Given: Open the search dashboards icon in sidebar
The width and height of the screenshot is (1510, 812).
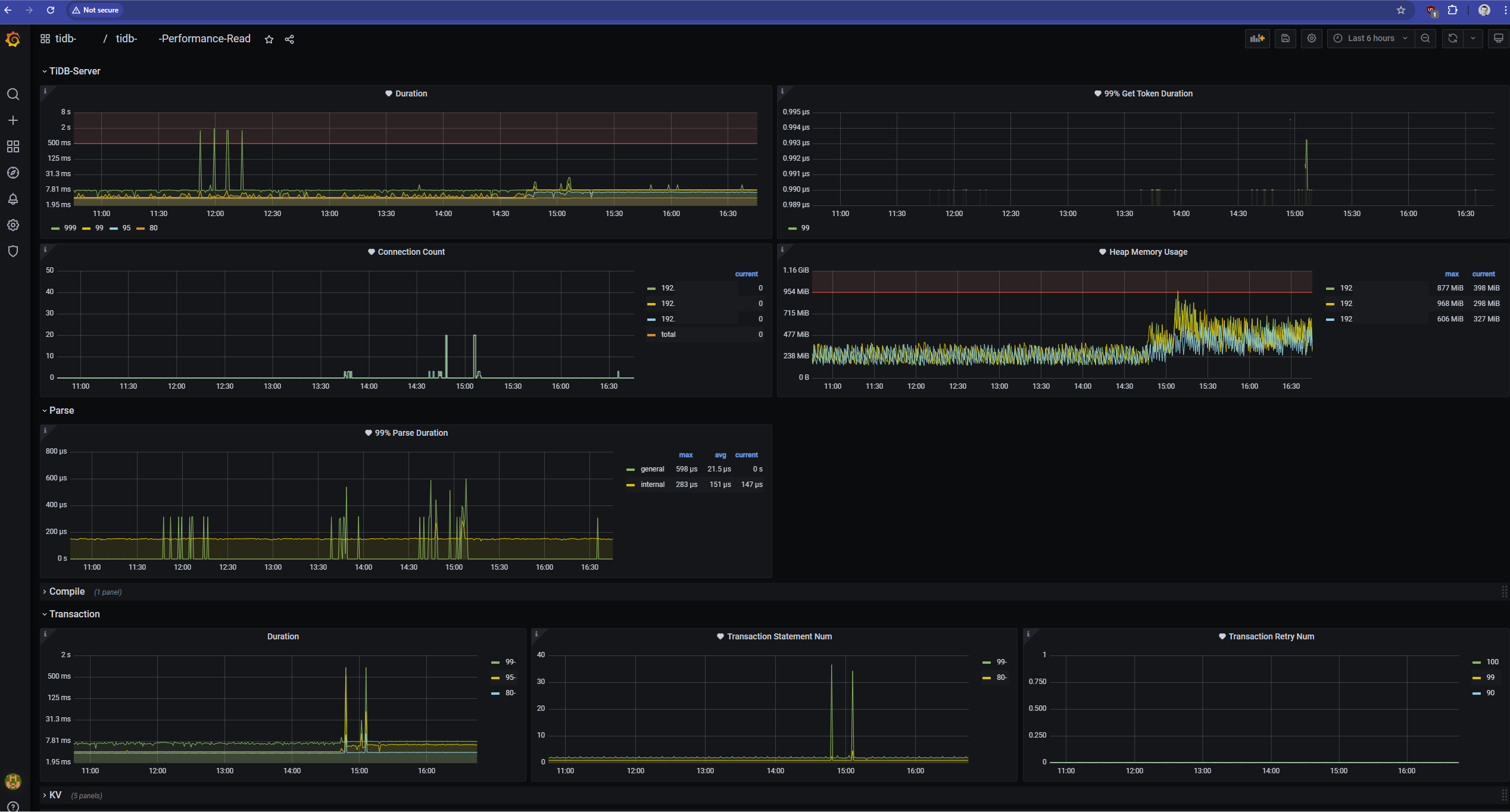Looking at the screenshot, I should [13, 94].
